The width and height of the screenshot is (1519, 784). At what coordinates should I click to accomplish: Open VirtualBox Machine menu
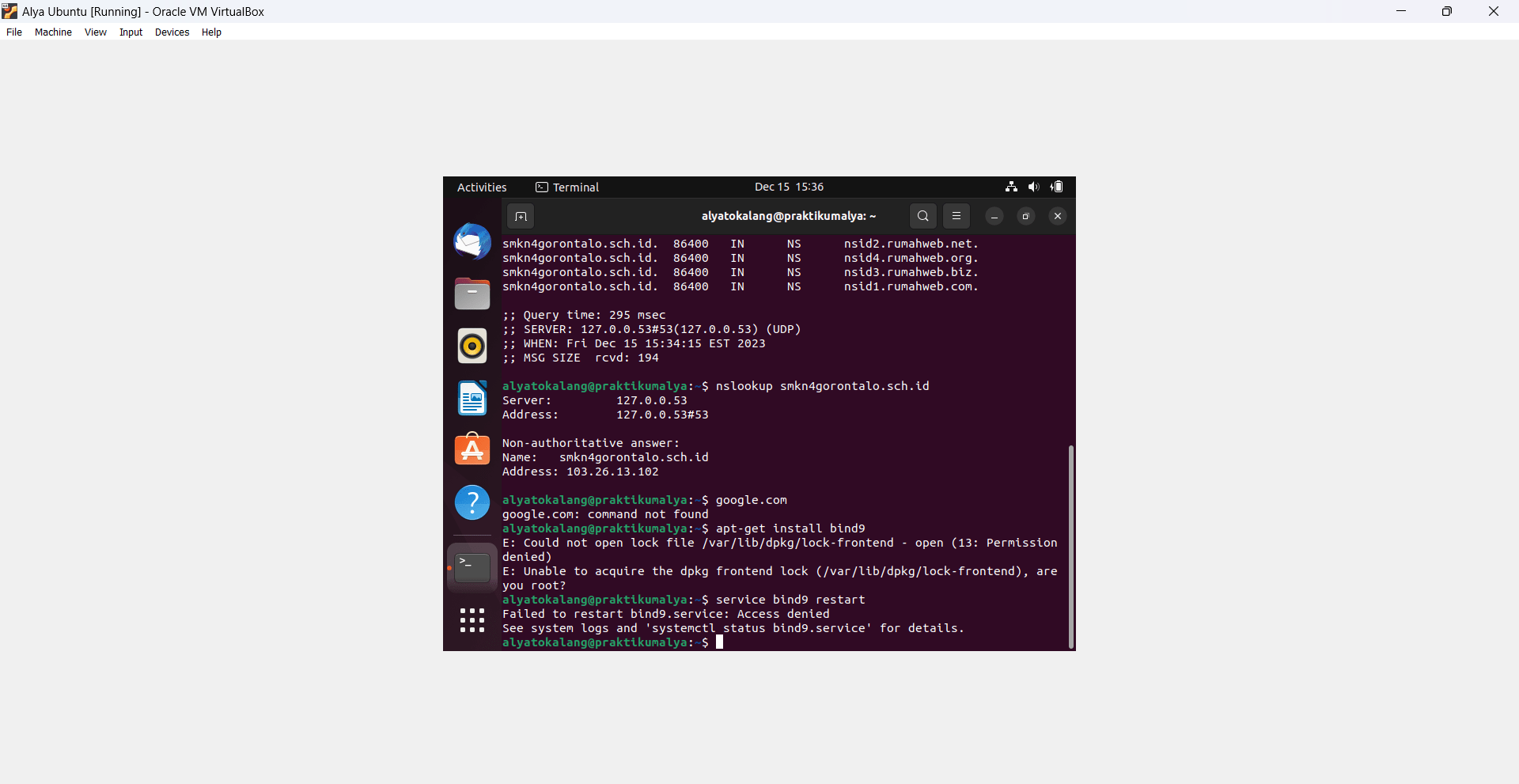pyautogui.click(x=53, y=32)
